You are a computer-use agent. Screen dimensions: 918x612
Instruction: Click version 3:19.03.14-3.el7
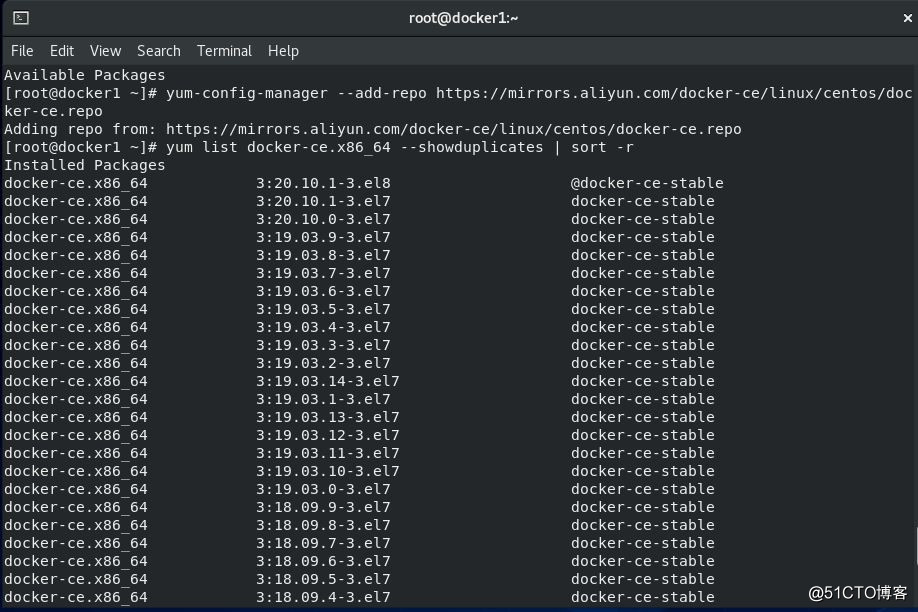pos(328,381)
